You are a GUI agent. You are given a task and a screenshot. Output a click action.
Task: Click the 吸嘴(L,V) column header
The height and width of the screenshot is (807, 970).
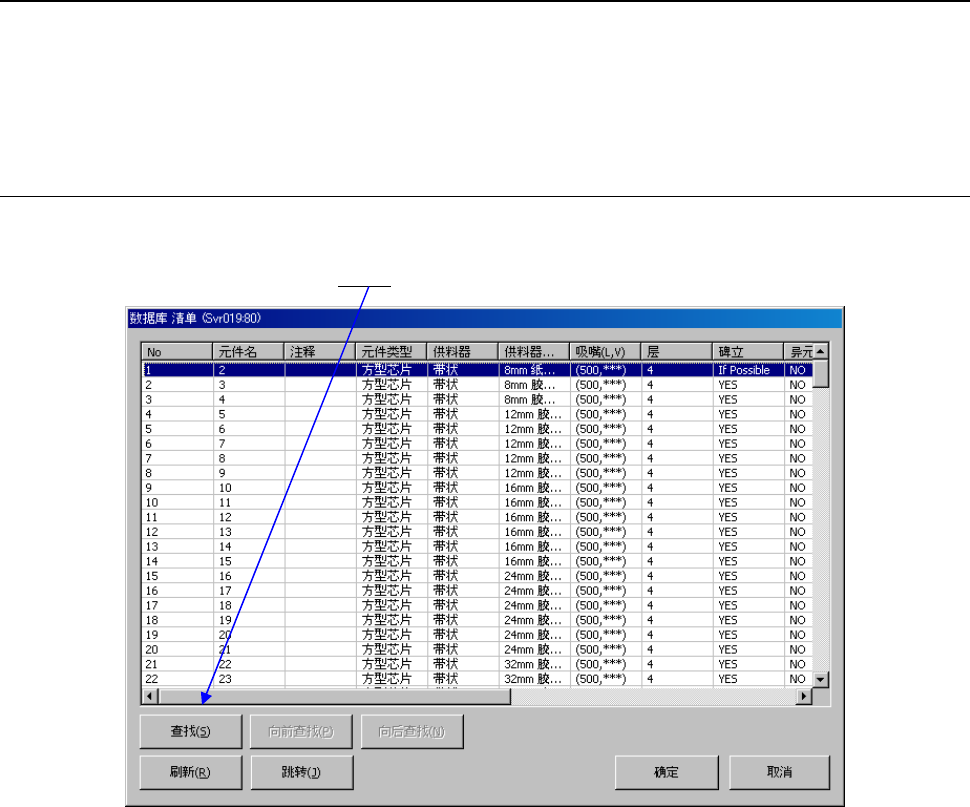click(604, 352)
